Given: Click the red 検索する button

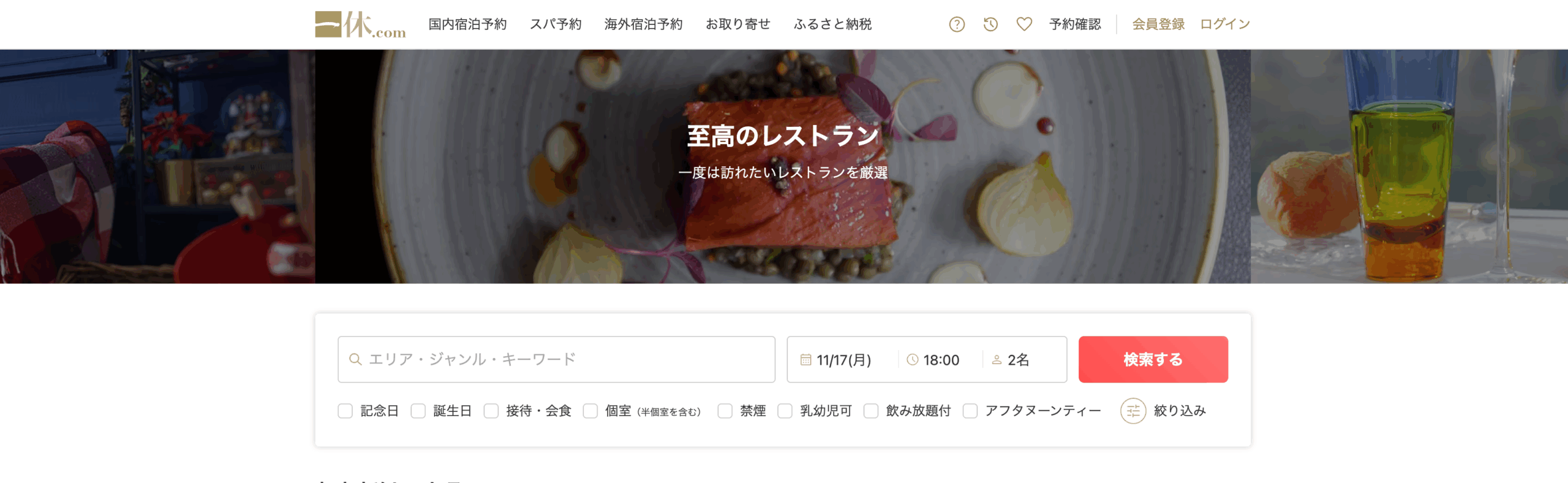Looking at the screenshot, I should tap(1153, 359).
